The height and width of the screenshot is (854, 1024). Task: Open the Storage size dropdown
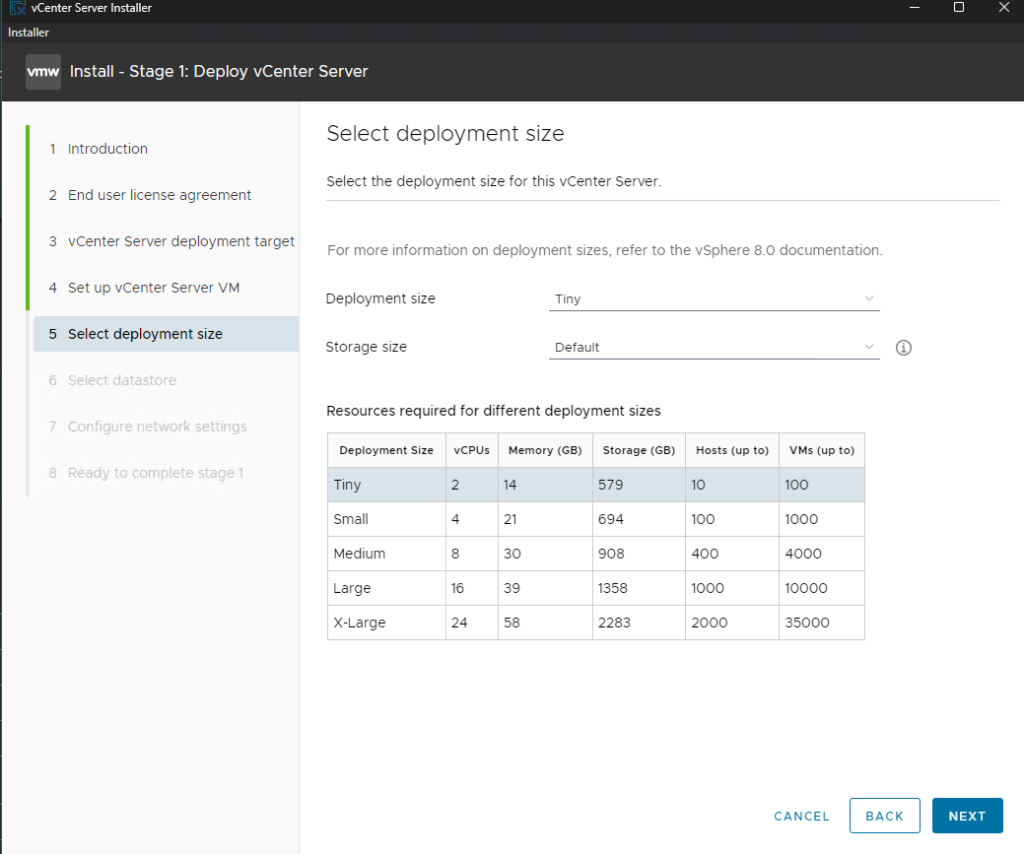point(713,348)
